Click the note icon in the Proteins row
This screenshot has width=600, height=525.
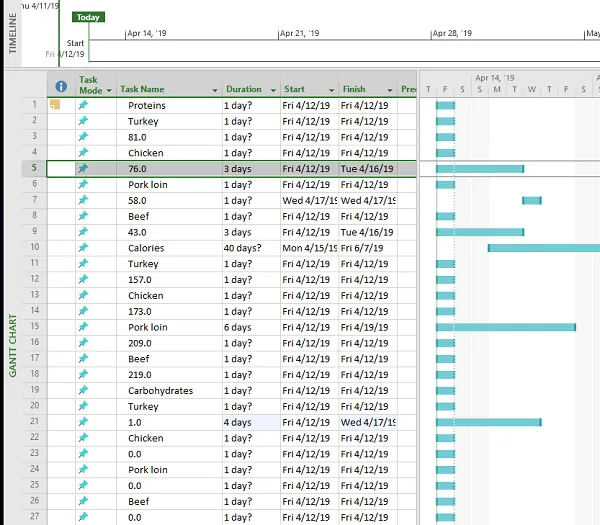click(x=56, y=105)
